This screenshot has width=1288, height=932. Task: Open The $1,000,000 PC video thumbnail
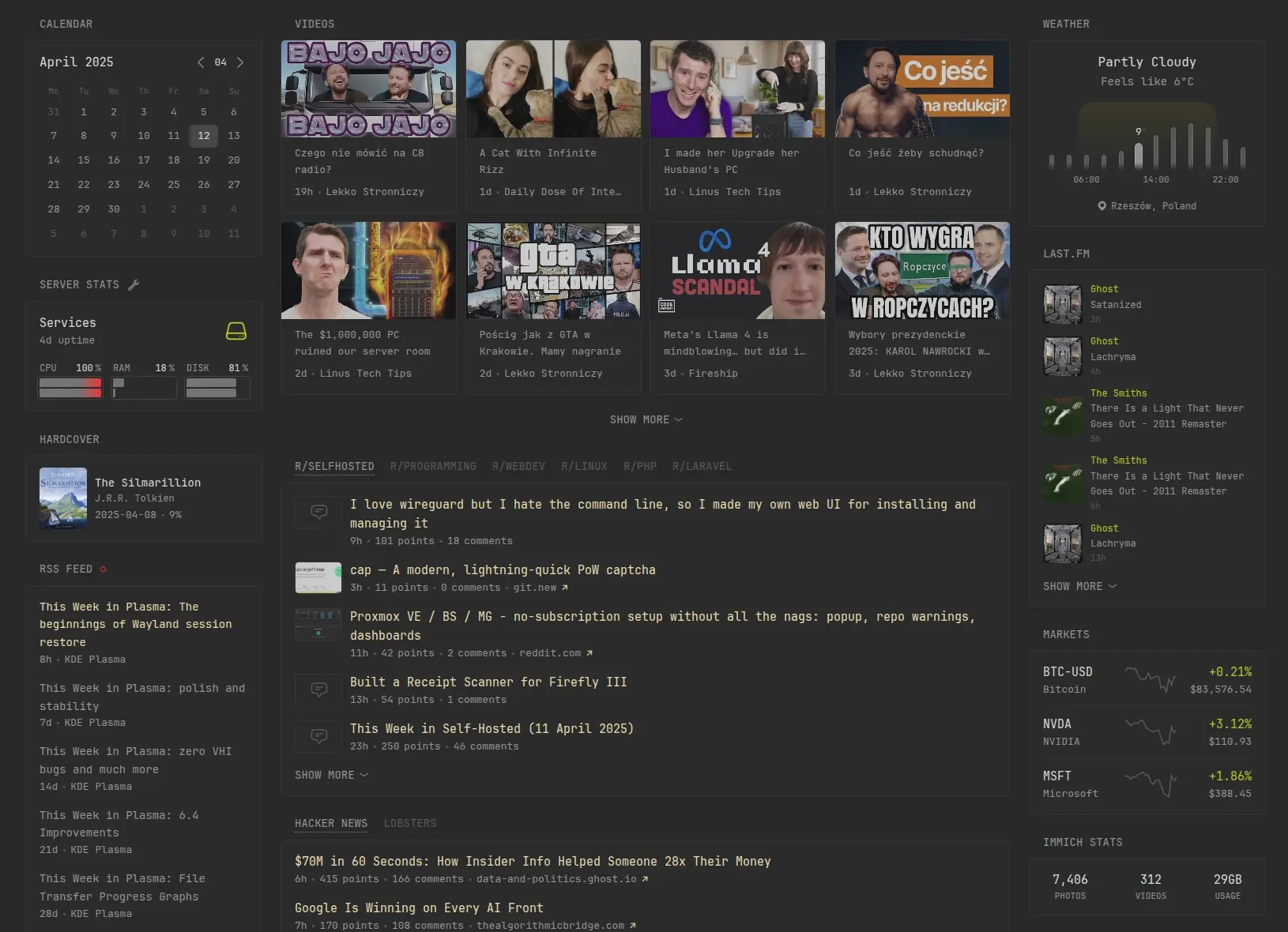(x=368, y=271)
